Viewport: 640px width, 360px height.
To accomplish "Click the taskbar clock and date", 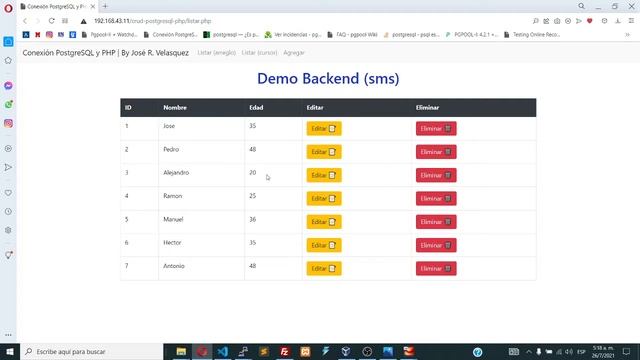I will click(603, 351).
